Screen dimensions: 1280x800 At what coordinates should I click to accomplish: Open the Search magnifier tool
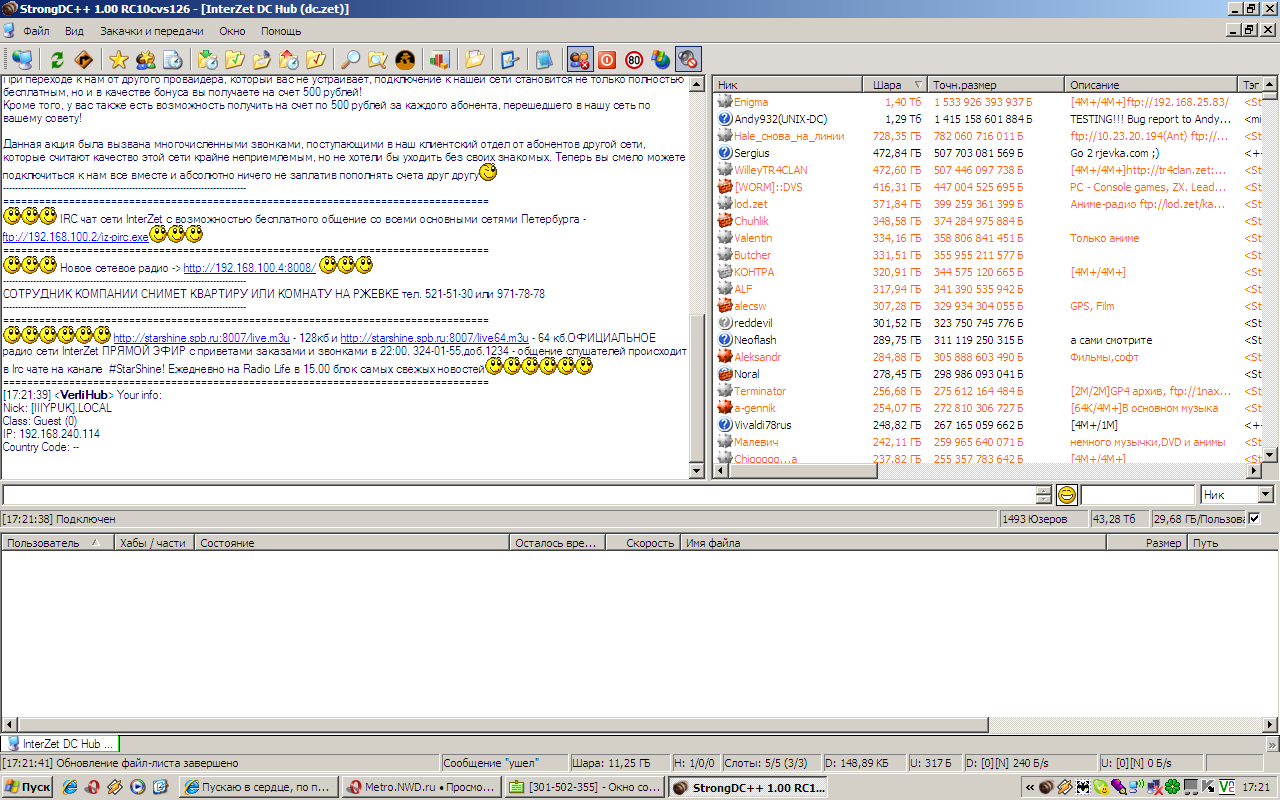click(x=351, y=59)
